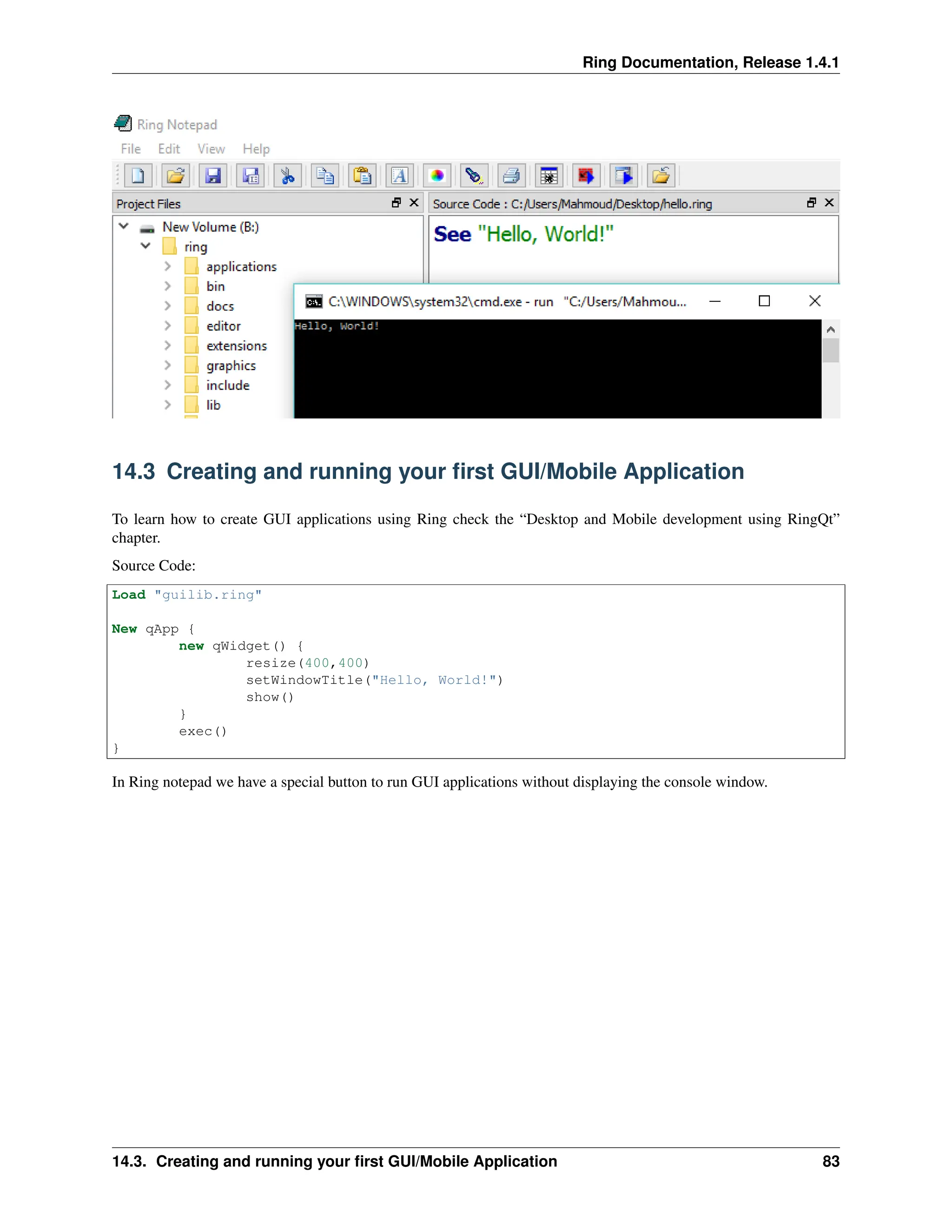This screenshot has height=1232, width=952.
Task: Open the color wheel picker
Action: (x=437, y=176)
